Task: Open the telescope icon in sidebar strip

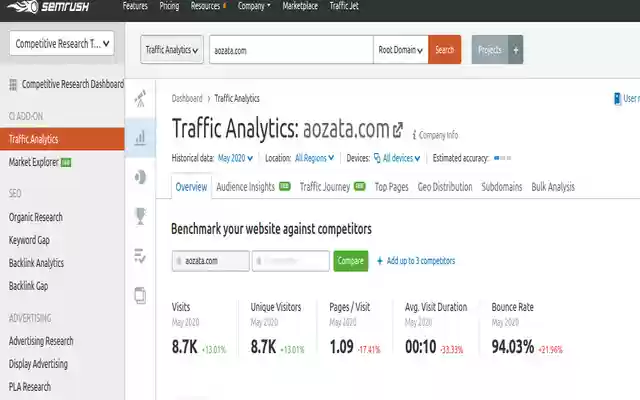Action: click(140, 98)
